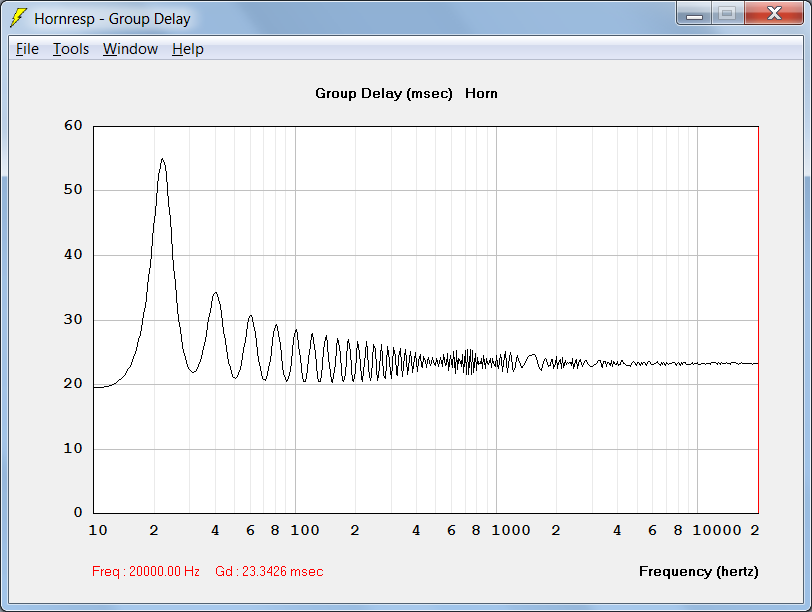Open the Tools menu
The width and height of the screenshot is (812, 612).
pyautogui.click(x=71, y=49)
